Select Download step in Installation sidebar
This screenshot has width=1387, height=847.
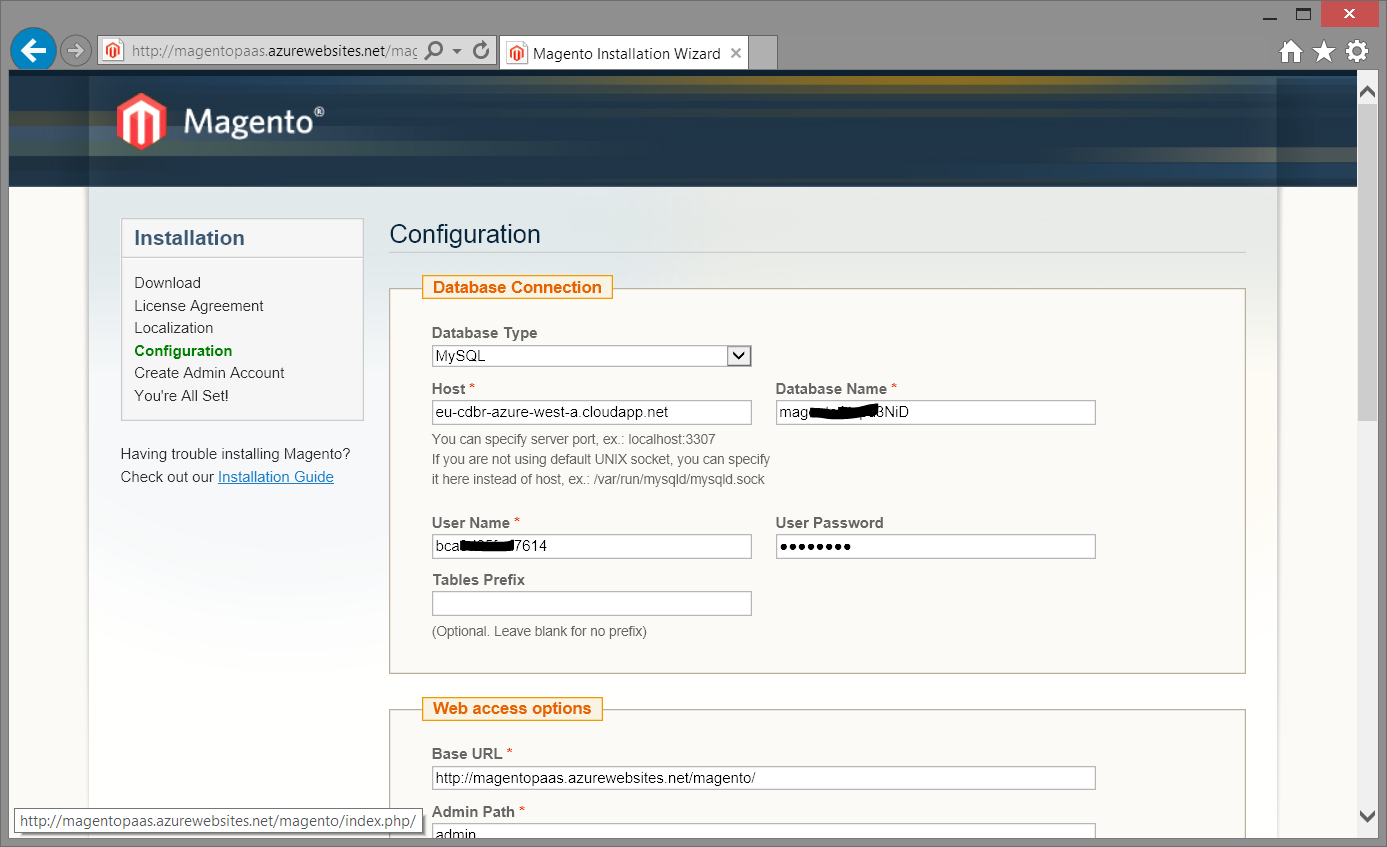(168, 283)
